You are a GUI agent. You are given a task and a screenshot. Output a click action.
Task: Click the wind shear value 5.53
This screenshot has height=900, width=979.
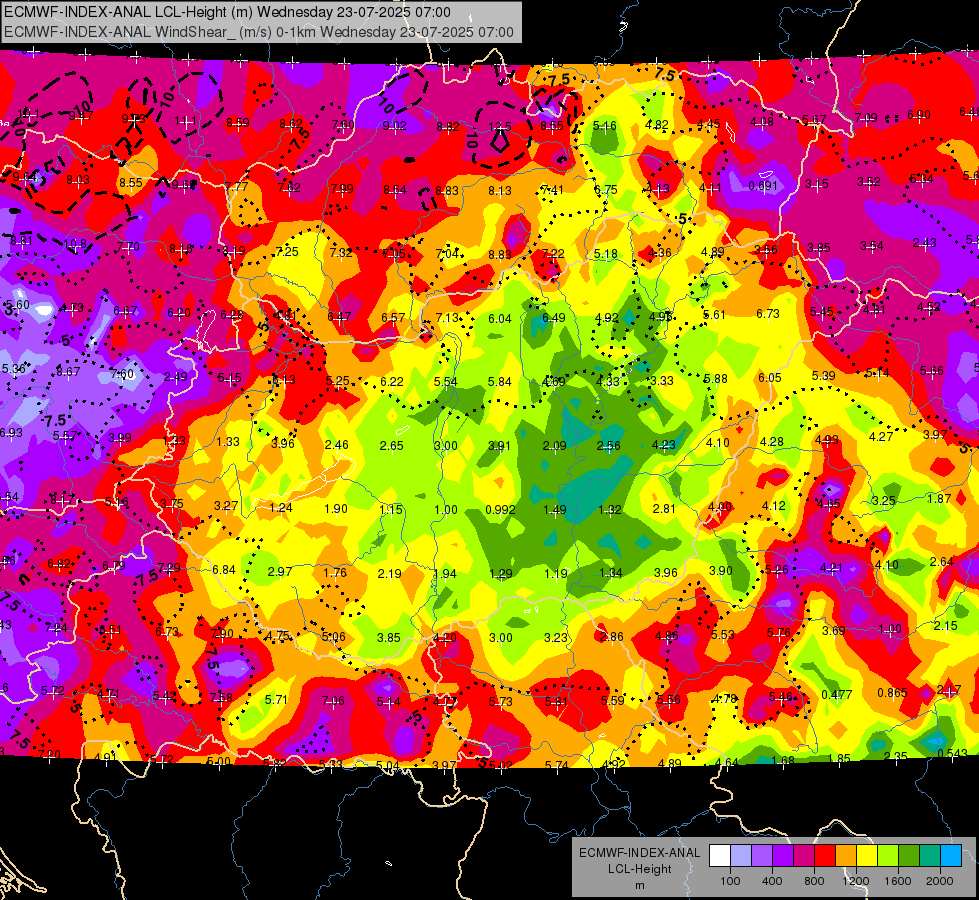click(x=722, y=635)
